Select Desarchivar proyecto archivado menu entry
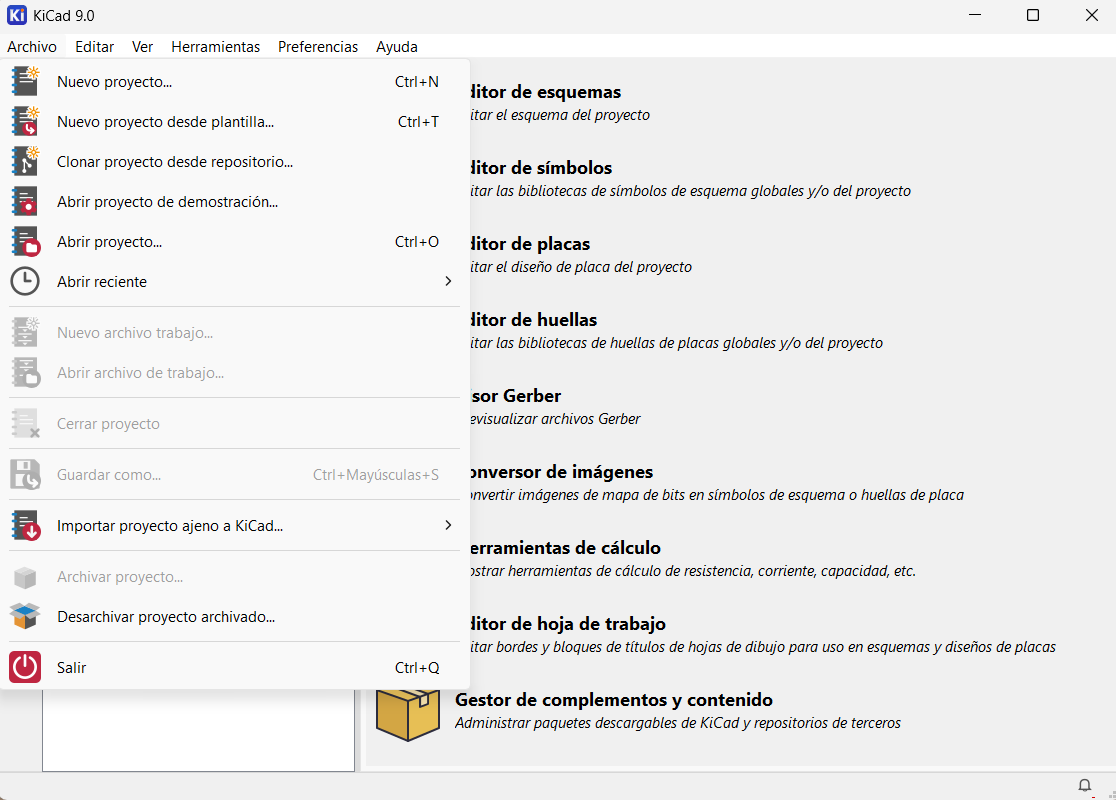The width and height of the screenshot is (1116, 800). pyautogui.click(x=166, y=617)
